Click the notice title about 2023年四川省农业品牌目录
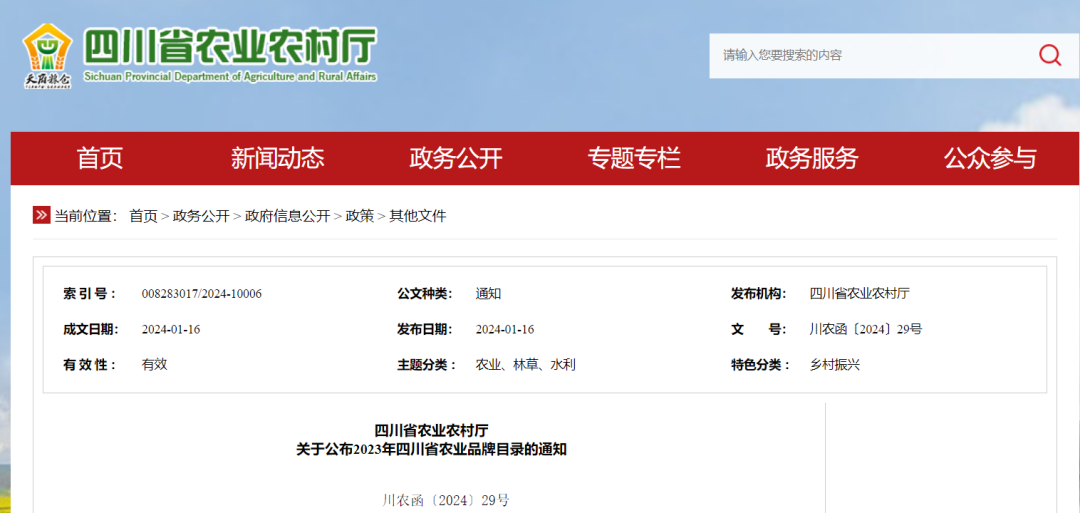The height and width of the screenshot is (513, 1080). click(431, 449)
